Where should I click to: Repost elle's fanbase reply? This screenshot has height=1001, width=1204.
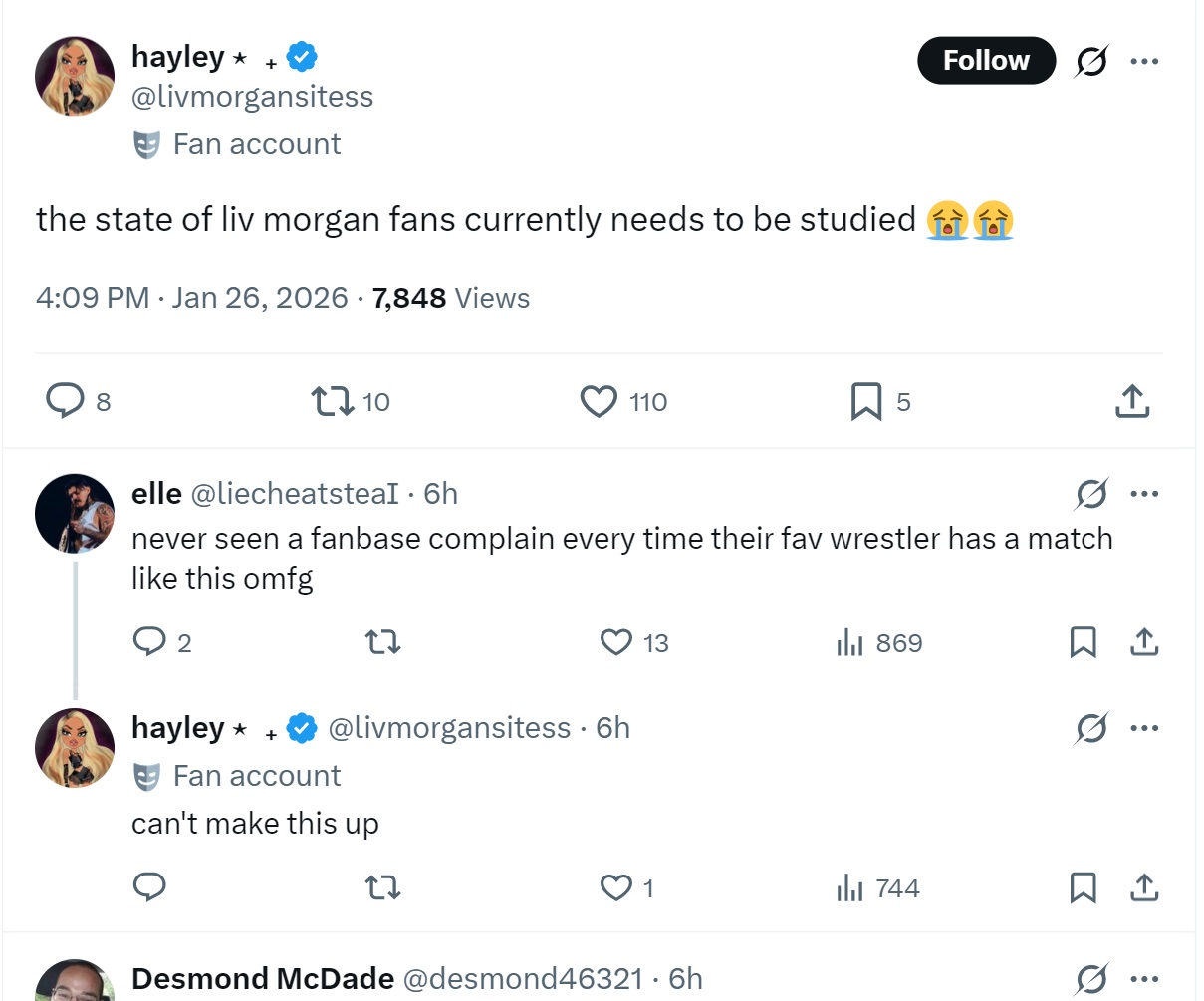coord(383,642)
